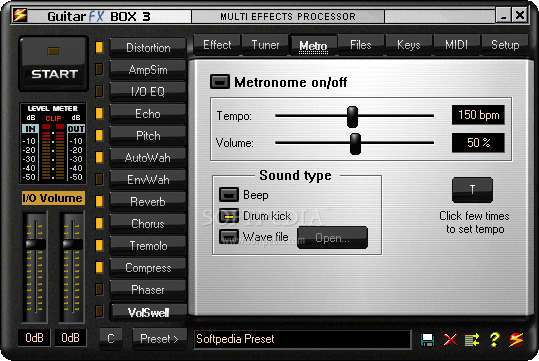539x361 pixels.
Task: Select Beep sound type
Action: point(229,195)
